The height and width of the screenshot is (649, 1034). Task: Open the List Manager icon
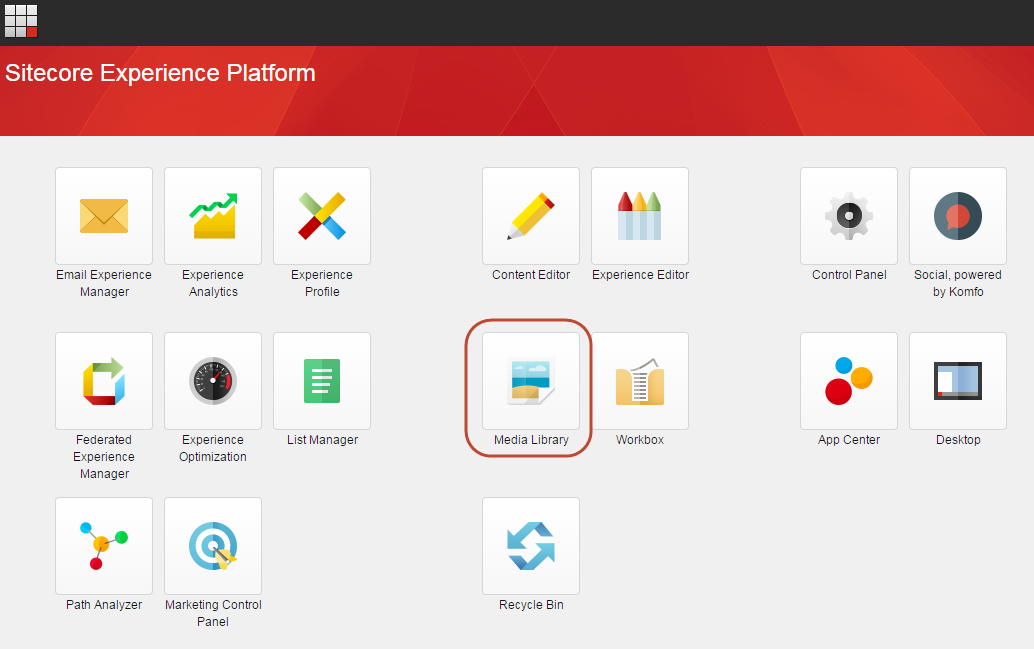pyautogui.click(x=322, y=381)
